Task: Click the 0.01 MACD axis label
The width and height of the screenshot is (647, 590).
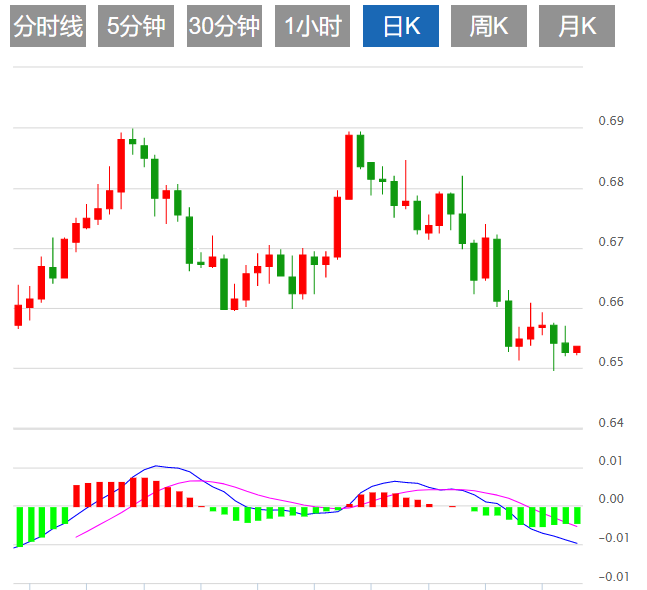Action: tap(611, 460)
